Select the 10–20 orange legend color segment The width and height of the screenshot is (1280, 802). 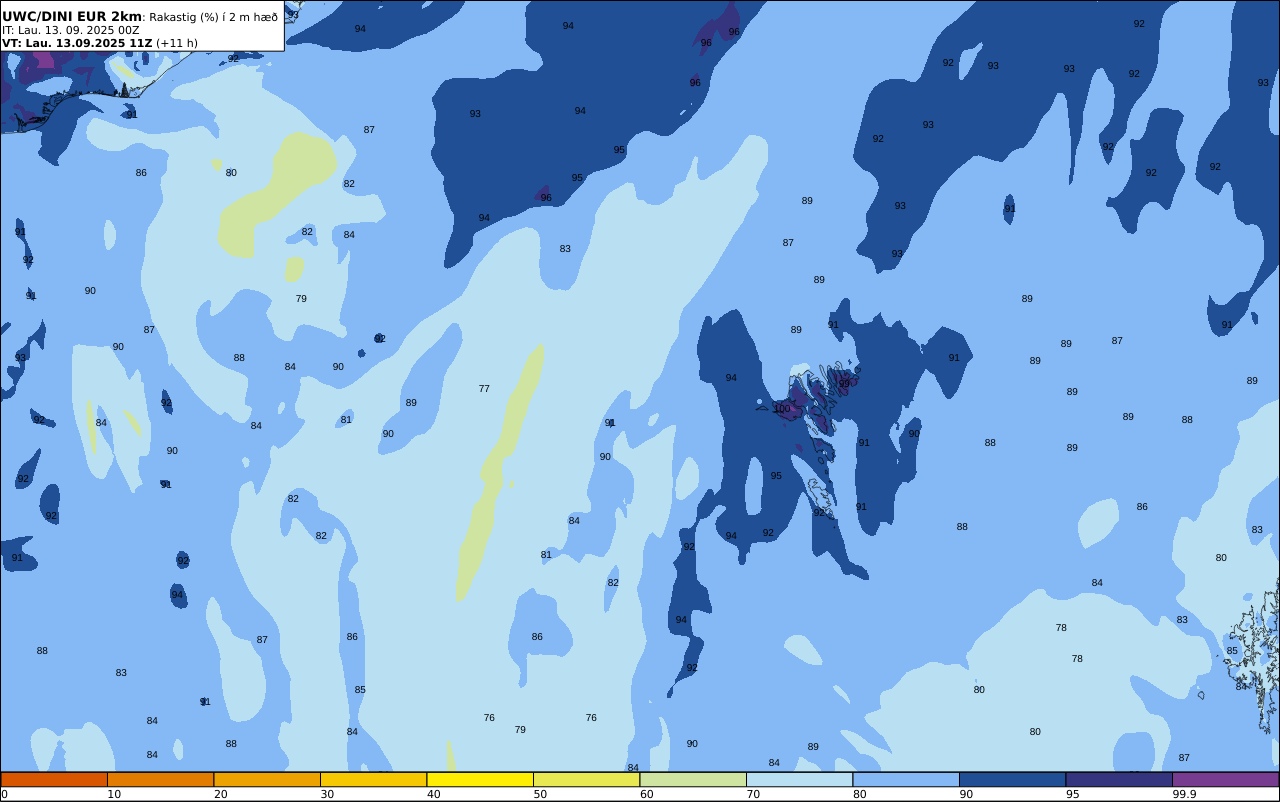(x=160, y=779)
